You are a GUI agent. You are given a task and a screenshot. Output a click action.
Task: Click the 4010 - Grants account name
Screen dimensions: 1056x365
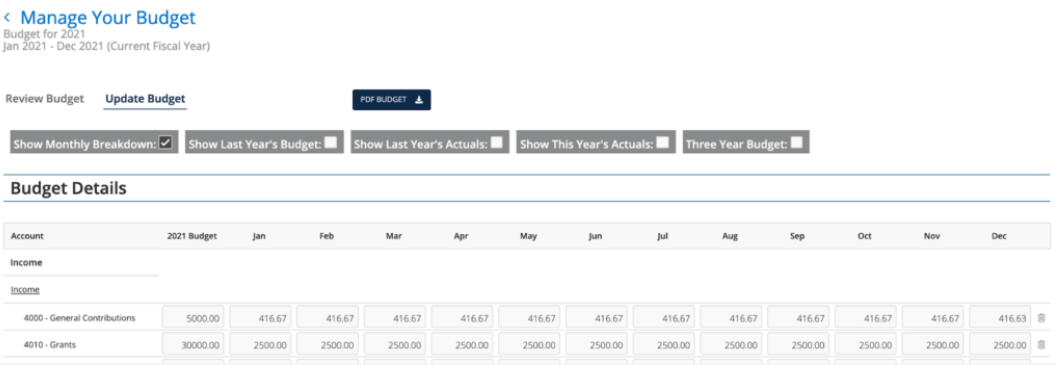[x=50, y=345]
